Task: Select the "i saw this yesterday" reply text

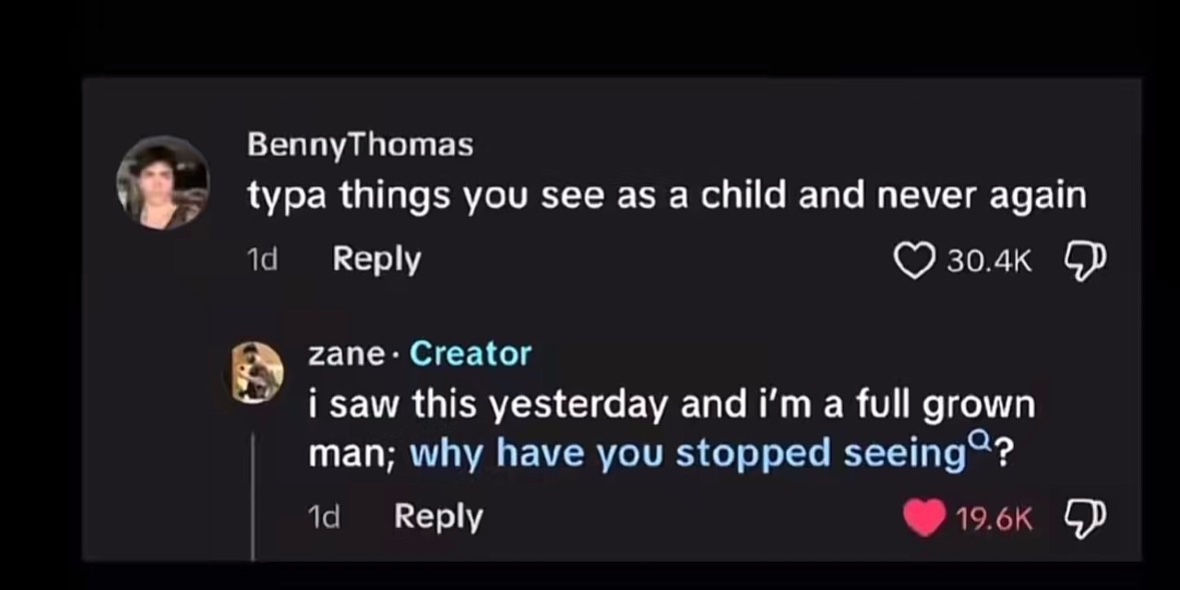Action: click(x=672, y=430)
